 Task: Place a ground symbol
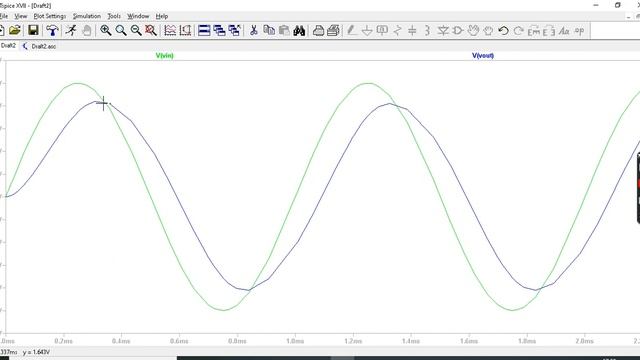click(x=367, y=30)
